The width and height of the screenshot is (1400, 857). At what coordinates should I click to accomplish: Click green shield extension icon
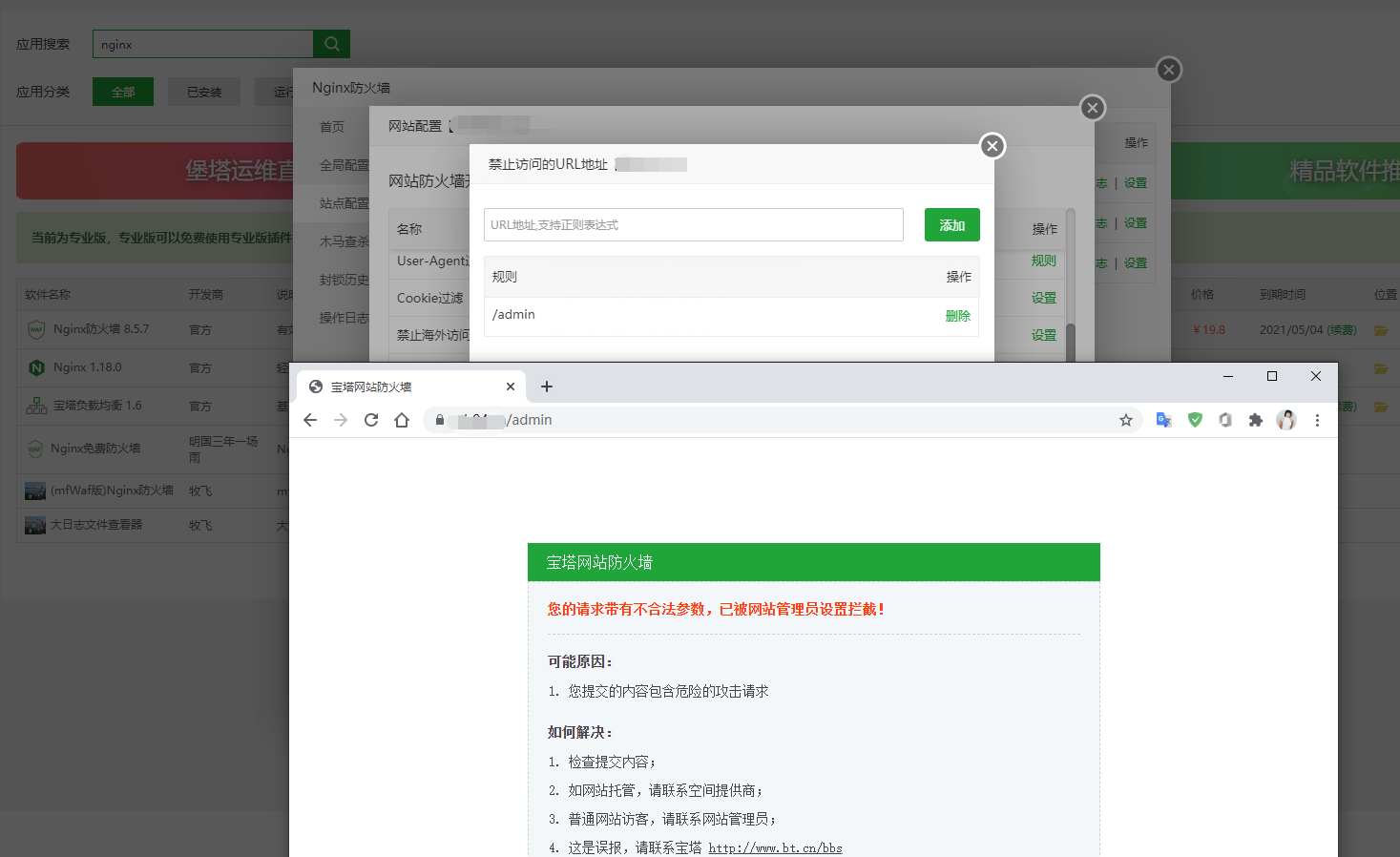(x=1195, y=420)
